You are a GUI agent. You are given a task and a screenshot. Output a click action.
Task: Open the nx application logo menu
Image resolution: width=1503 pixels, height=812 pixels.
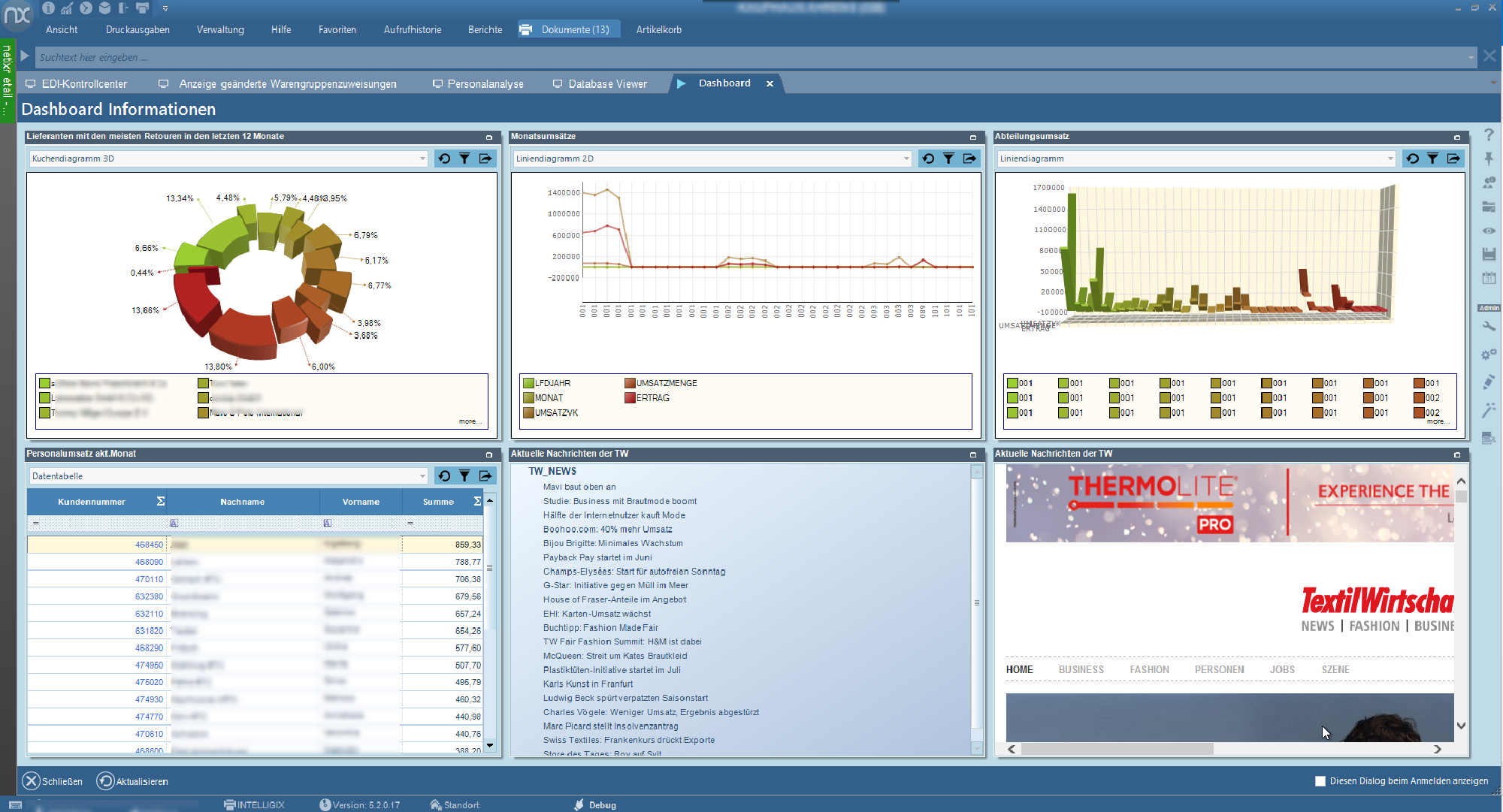17,15
